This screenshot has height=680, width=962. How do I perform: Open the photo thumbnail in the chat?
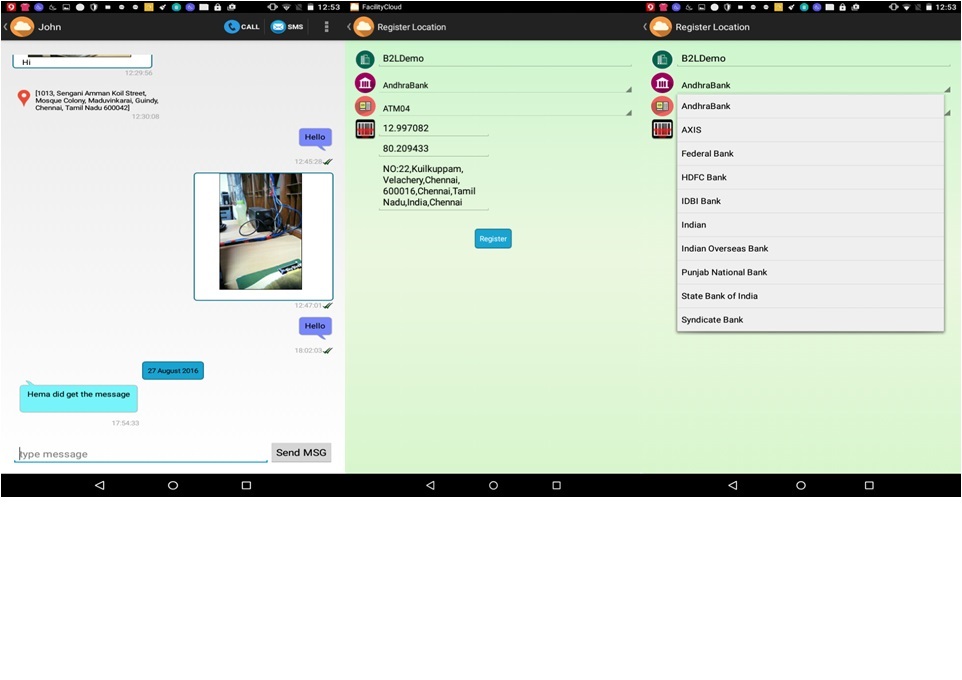(x=261, y=232)
